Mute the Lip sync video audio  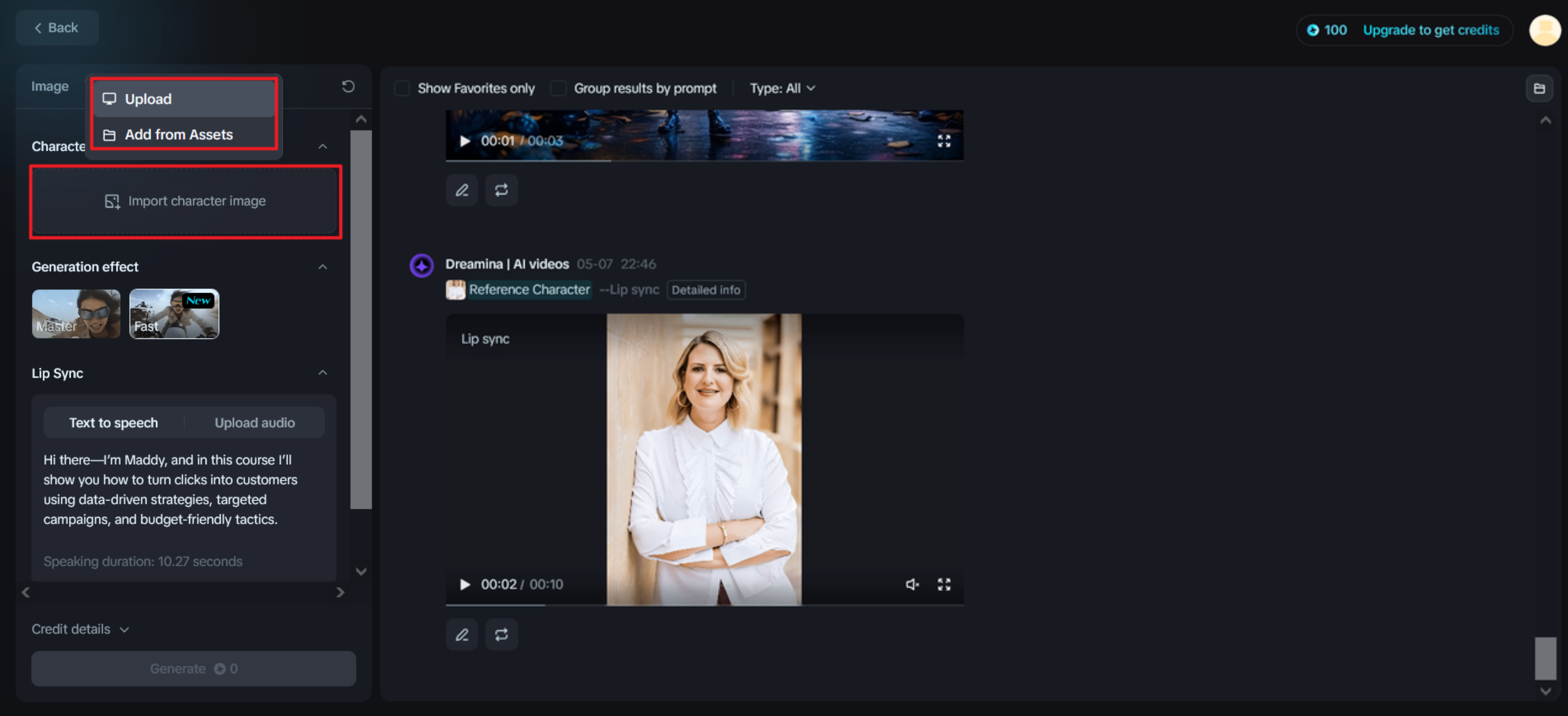coord(911,584)
